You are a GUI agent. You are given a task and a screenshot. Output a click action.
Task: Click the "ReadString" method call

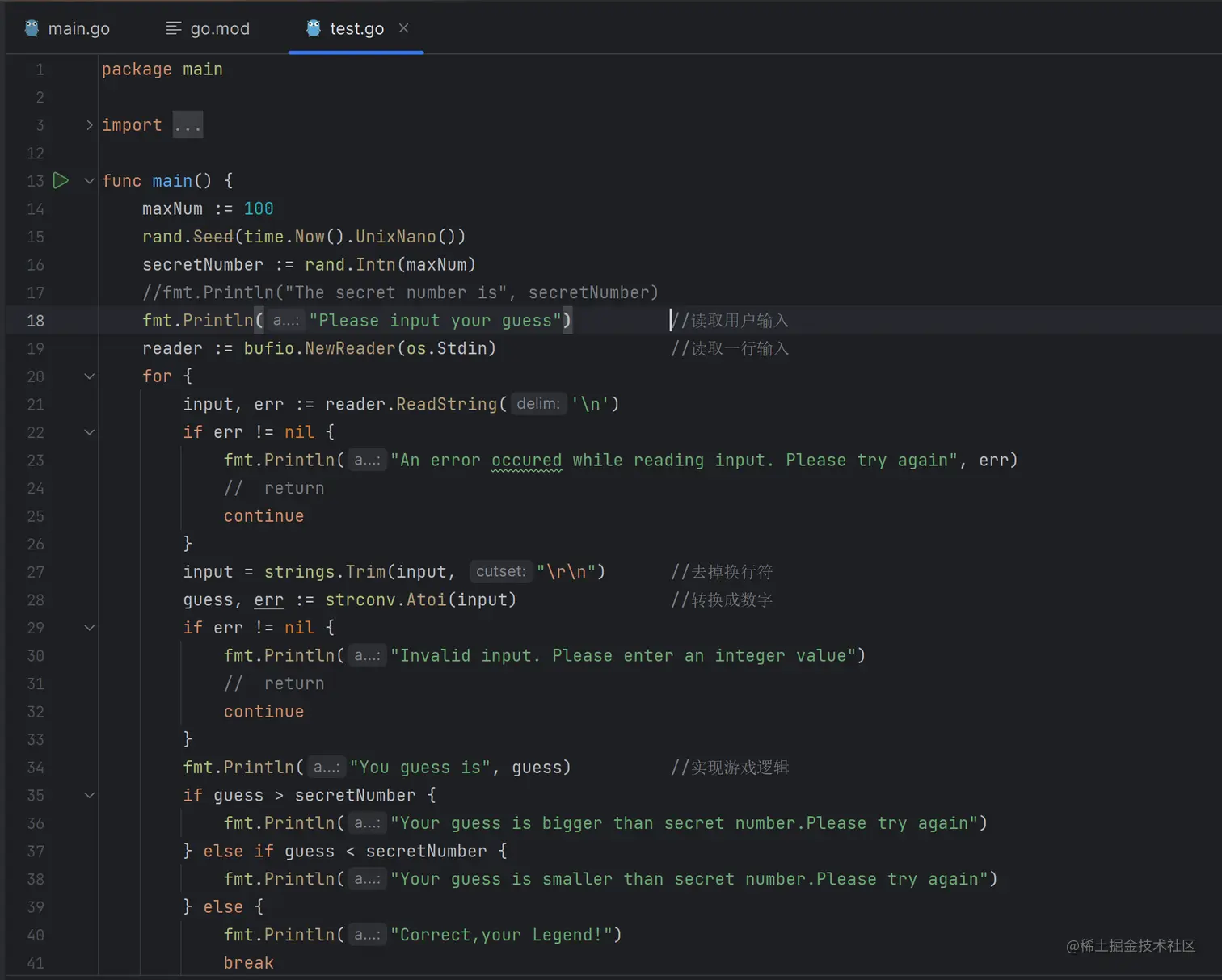[447, 405]
